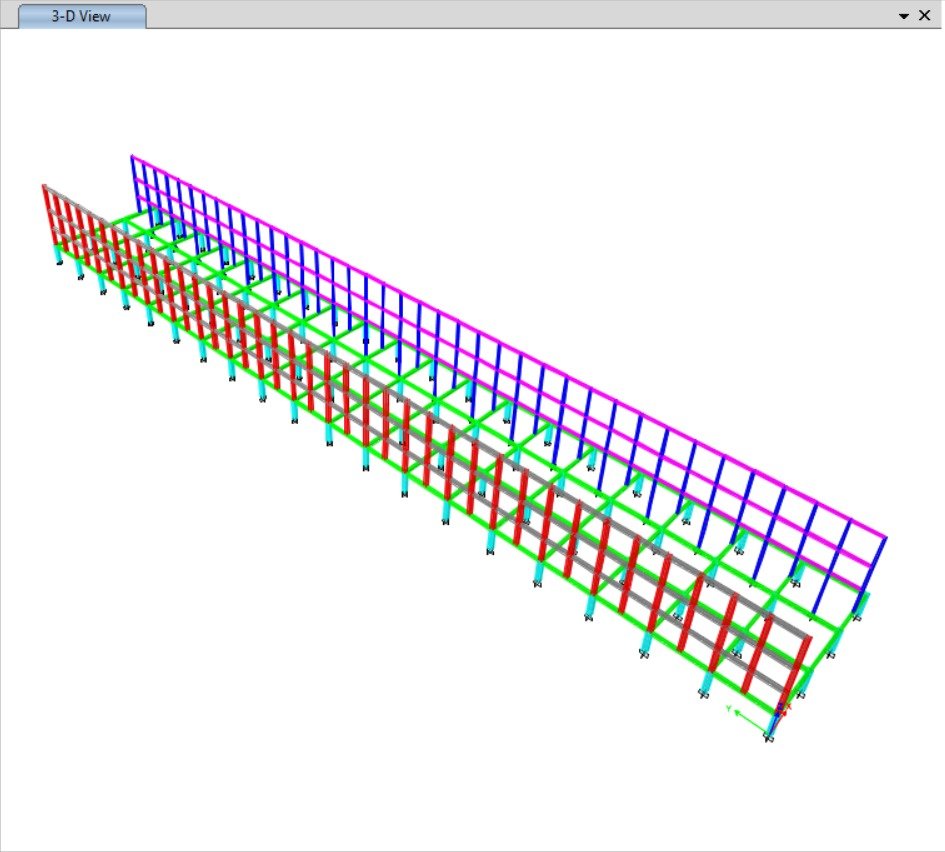Open the view window dropdown arrow
This screenshot has width=945, height=852.
(904, 16)
